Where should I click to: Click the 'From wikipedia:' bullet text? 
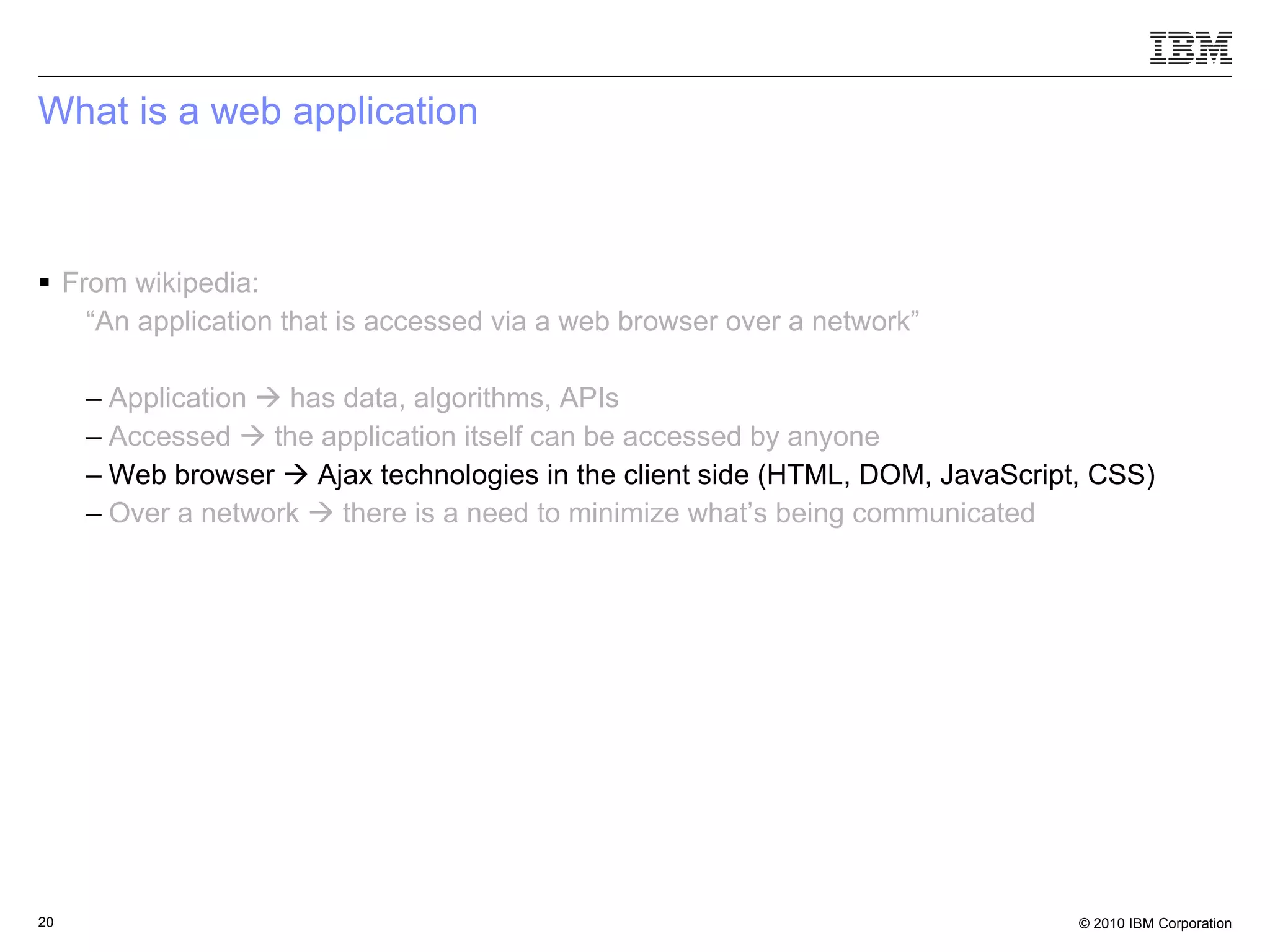[x=160, y=283]
